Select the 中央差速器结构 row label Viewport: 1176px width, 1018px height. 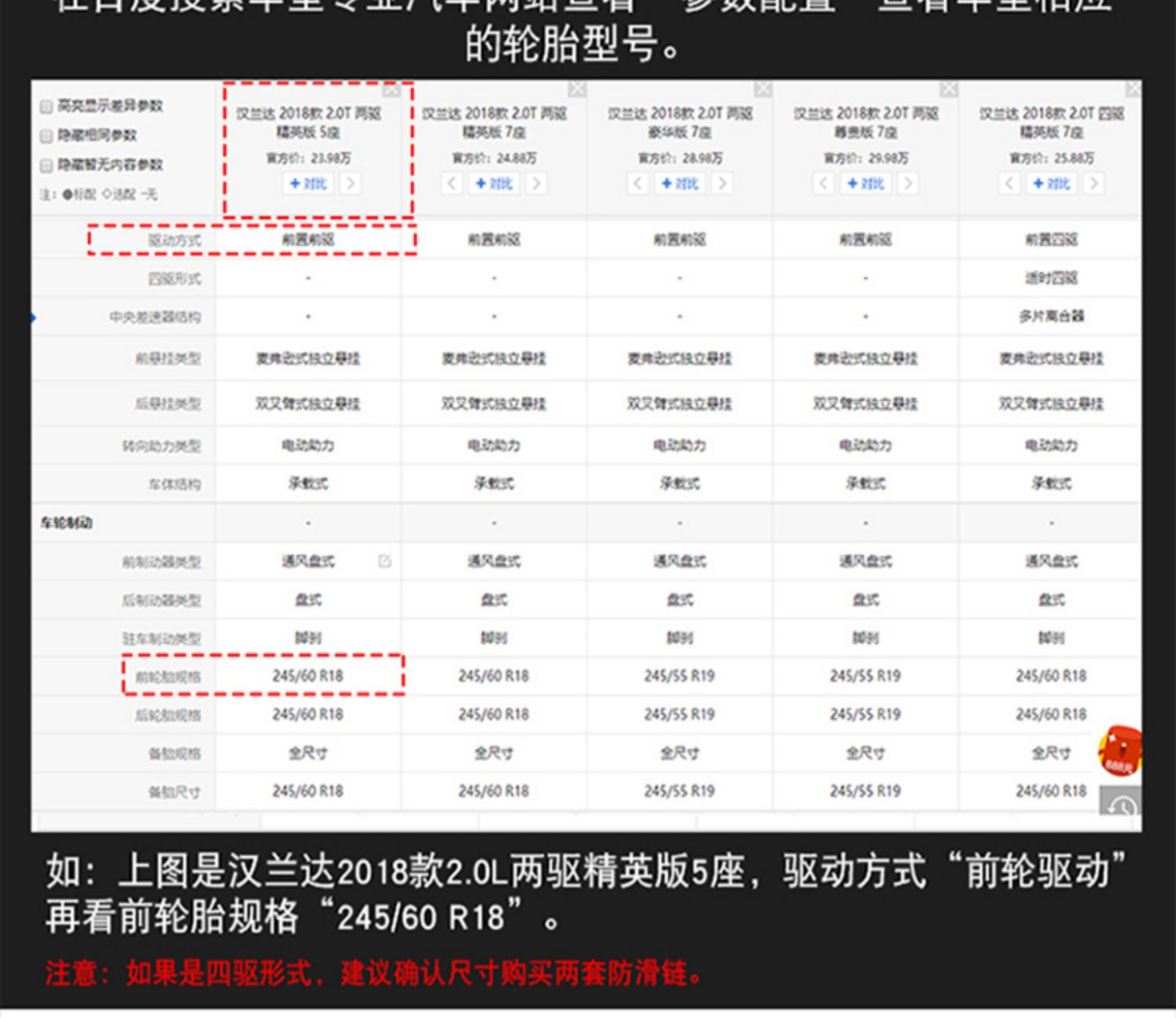[x=155, y=317]
